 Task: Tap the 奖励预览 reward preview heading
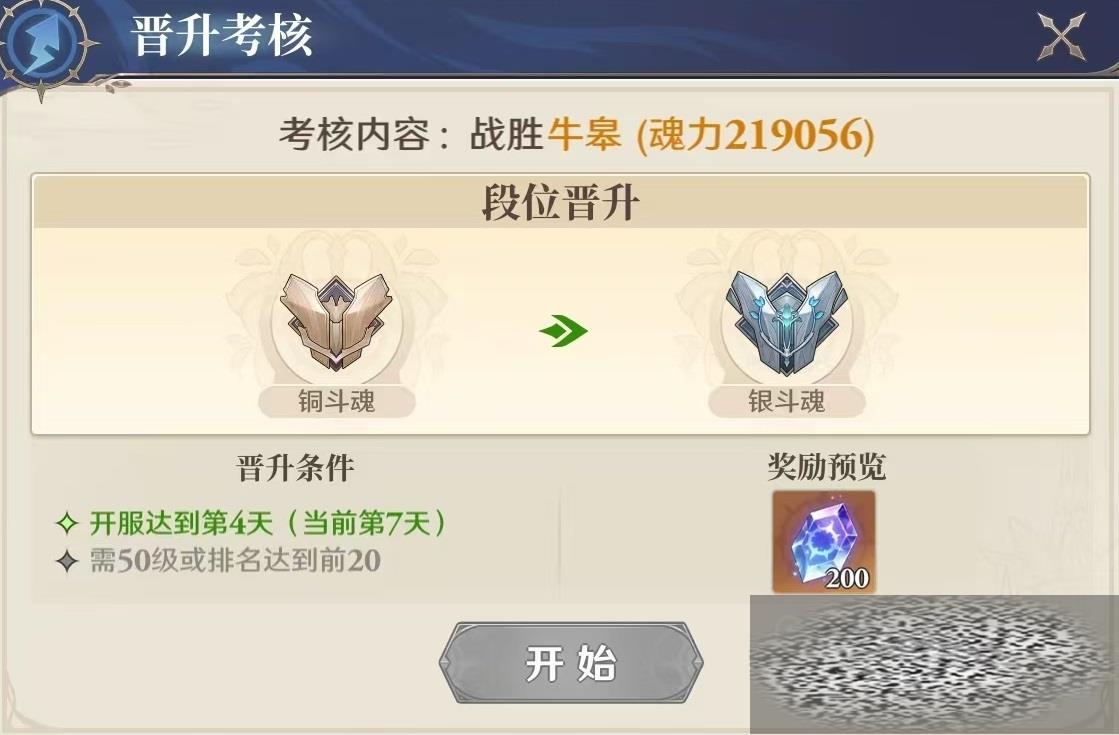(x=826, y=467)
